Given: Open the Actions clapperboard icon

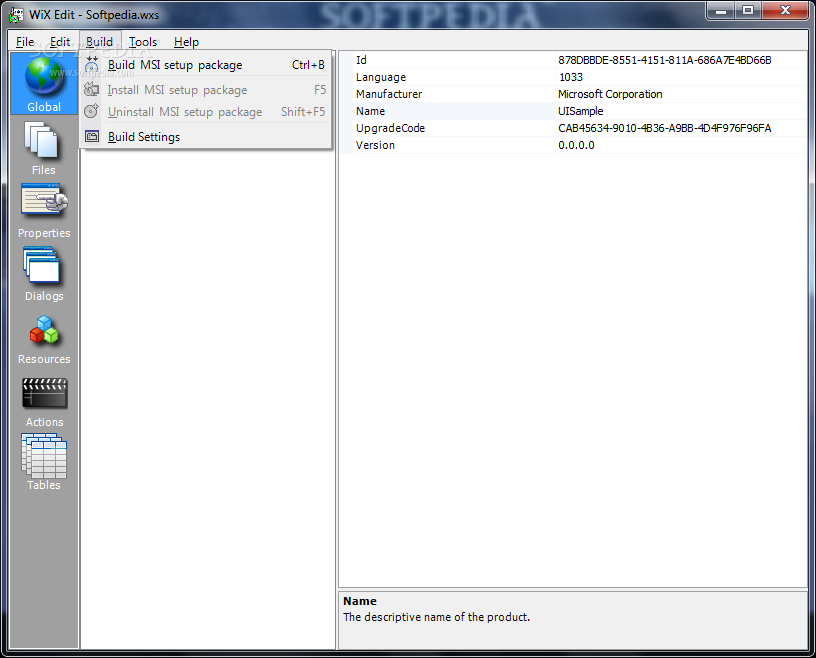Looking at the screenshot, I should 44,393.
